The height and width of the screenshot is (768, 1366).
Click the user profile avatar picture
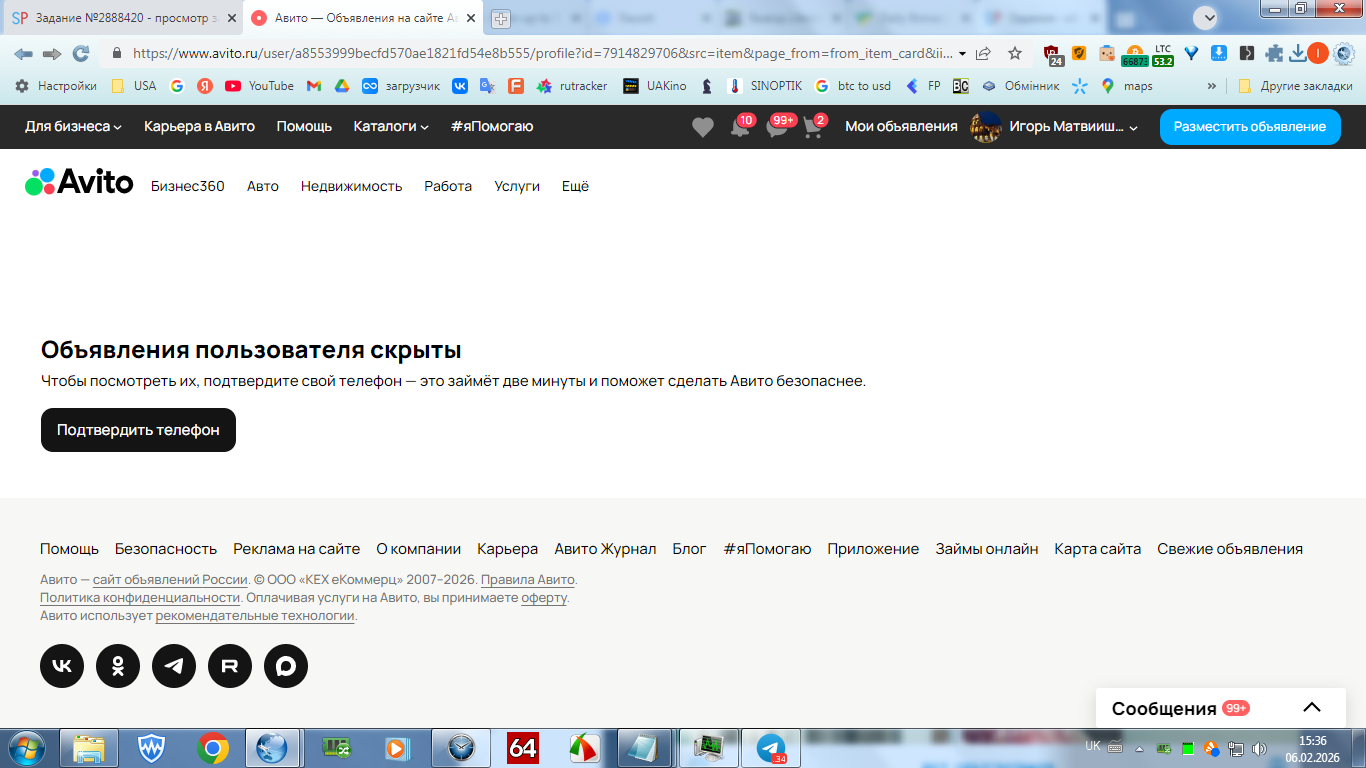(x=986, y=127)
